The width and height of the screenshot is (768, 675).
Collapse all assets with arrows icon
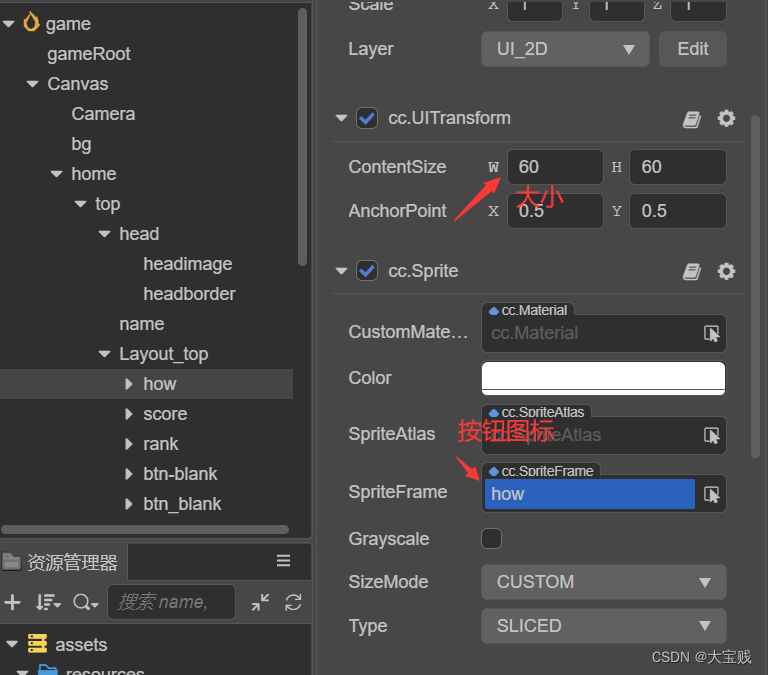[x=260, y=602]
